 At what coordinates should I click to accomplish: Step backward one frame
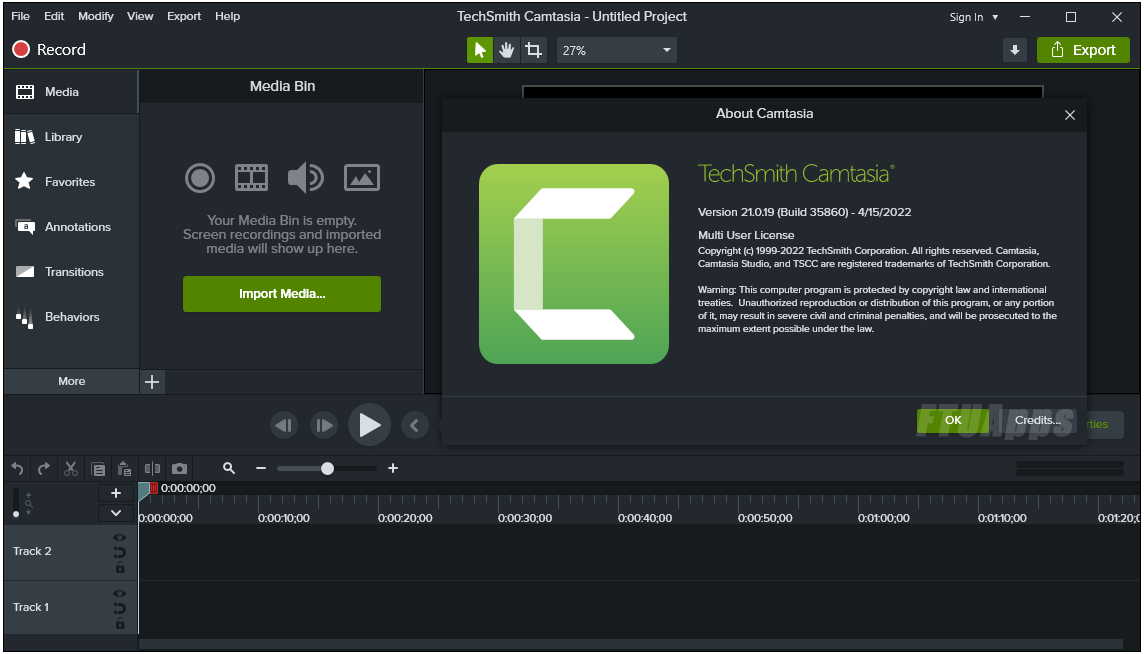coord(284,425)
